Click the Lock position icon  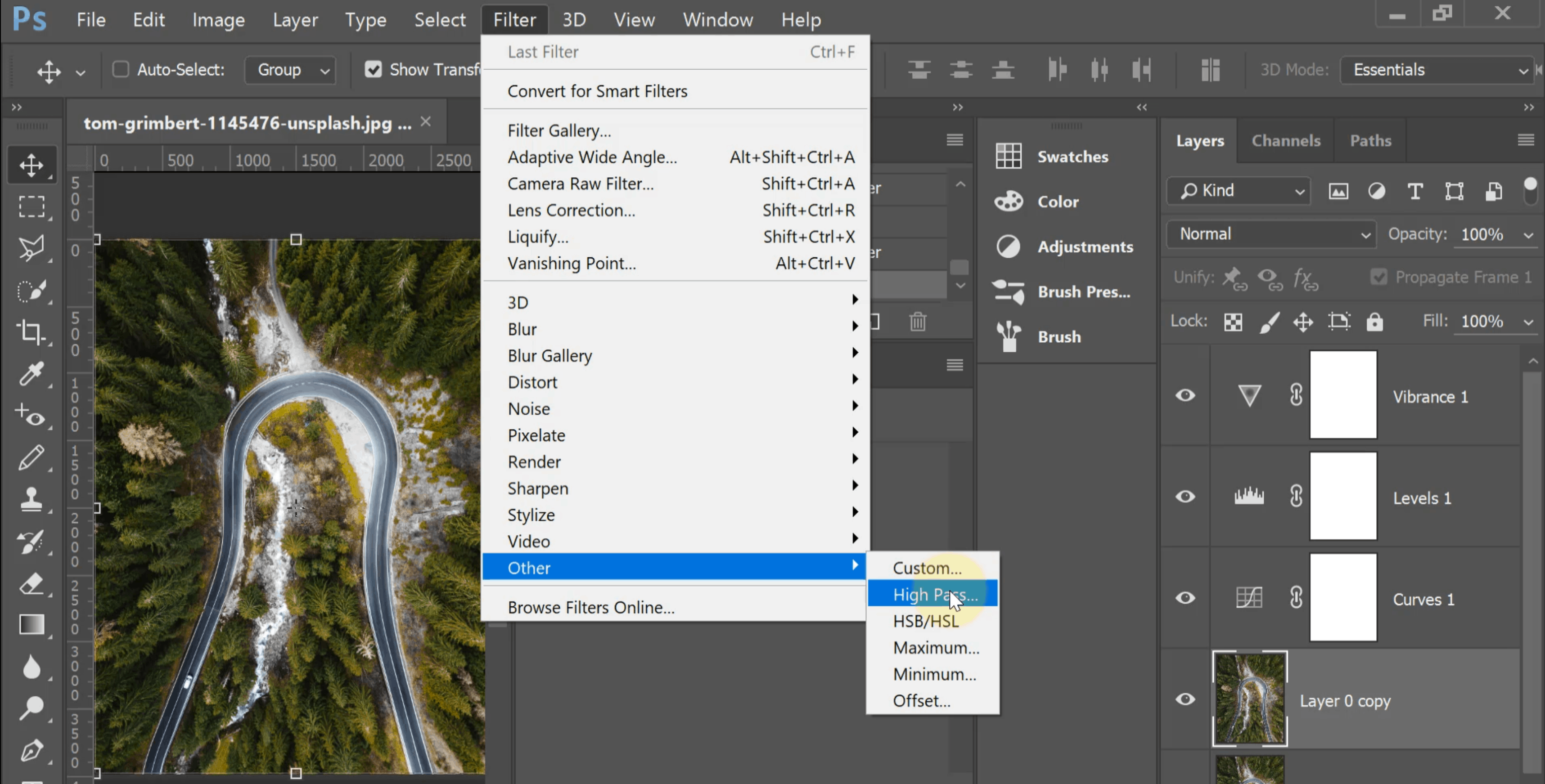tap(1303, 322)
